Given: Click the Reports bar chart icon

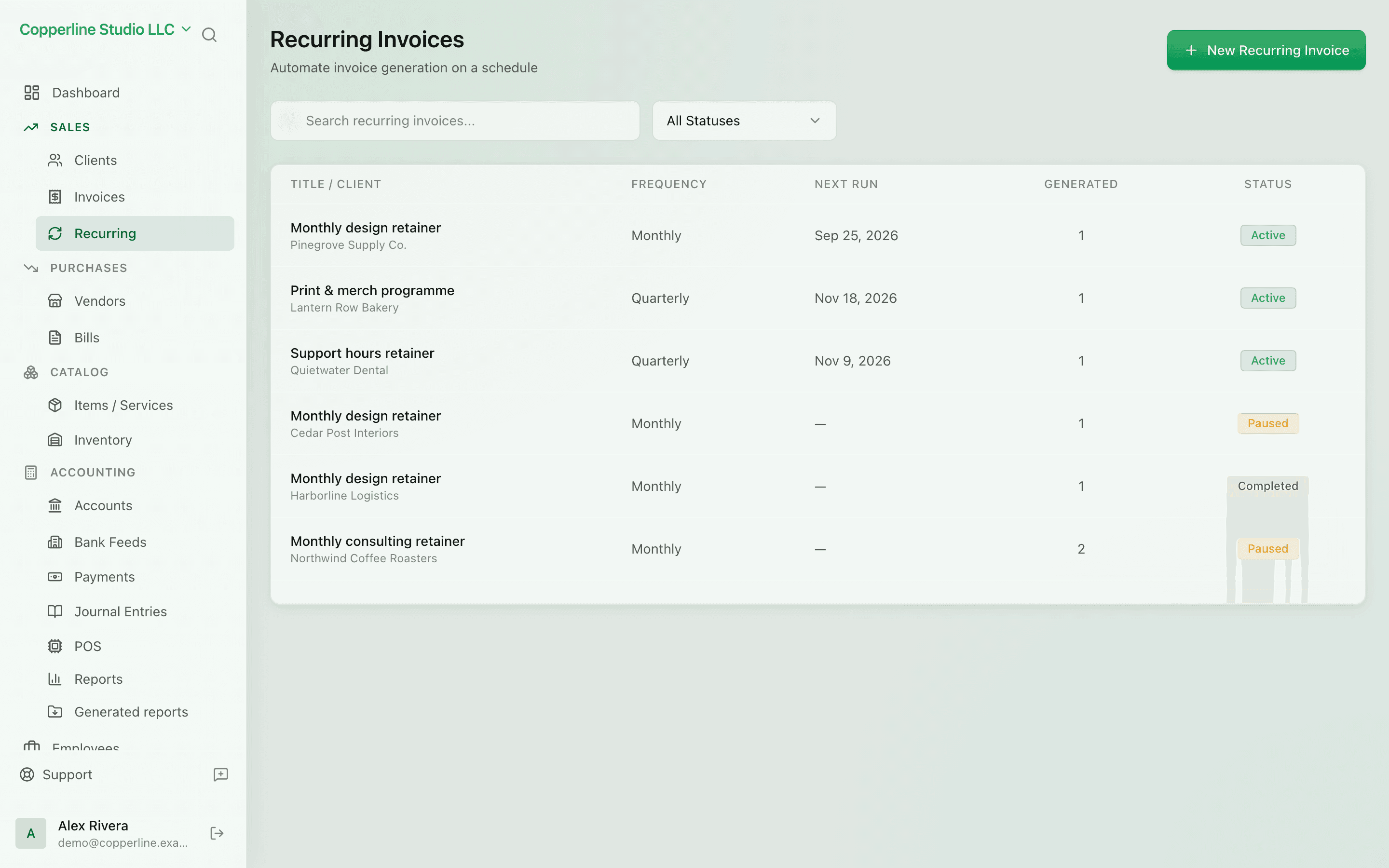Looking at the screenshot, I should click(x=55, y=679).
